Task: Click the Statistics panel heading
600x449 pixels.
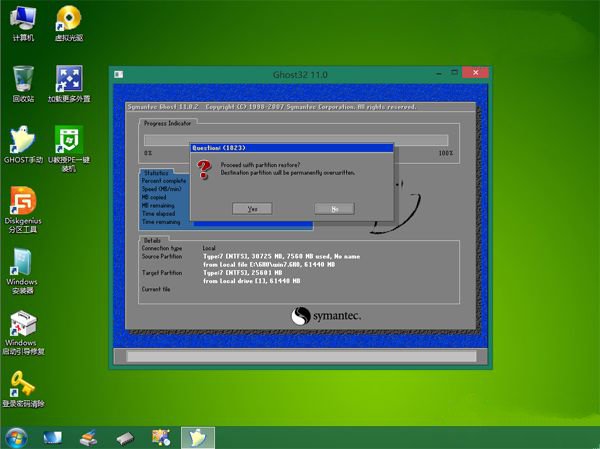Action: [x=156, y=173]
